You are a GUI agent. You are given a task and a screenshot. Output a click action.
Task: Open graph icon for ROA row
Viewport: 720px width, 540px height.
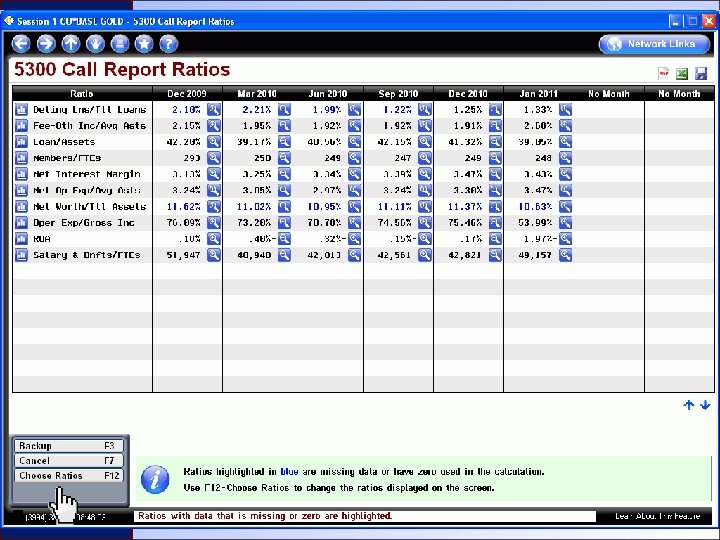tap(21, 239)
